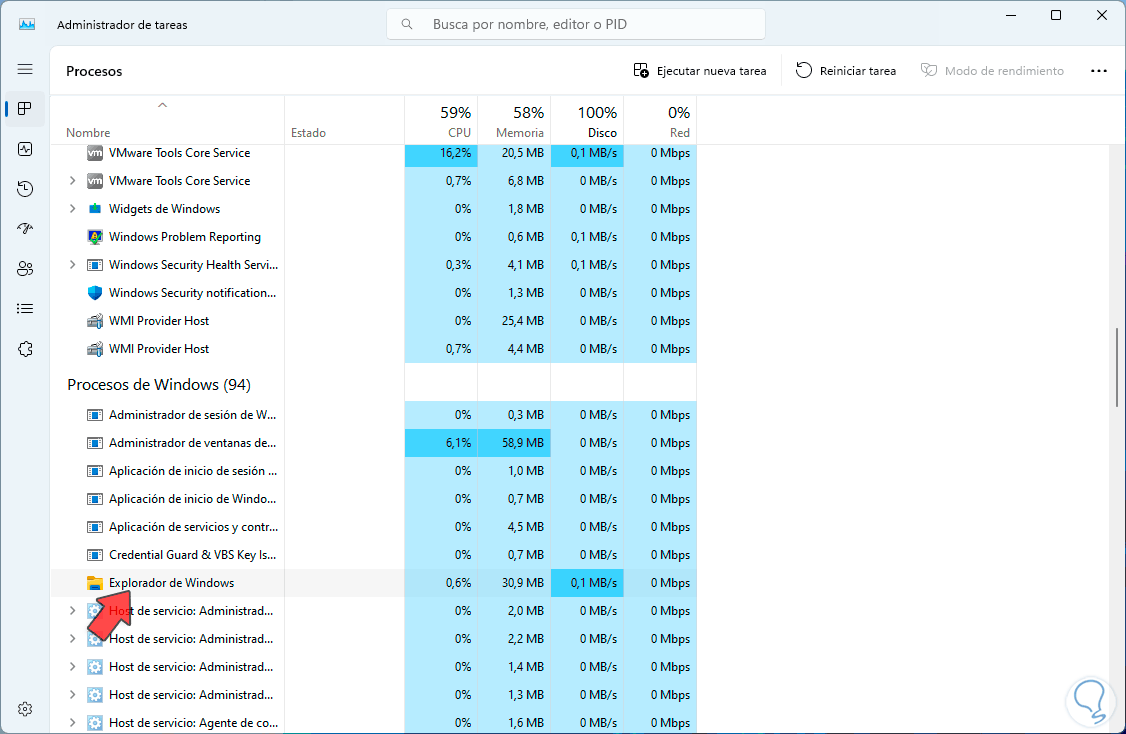The height and width of the screenshot is (734, 1126).
Task: Expand the Windows Security Health Service row
Action: tap(72, 265)
